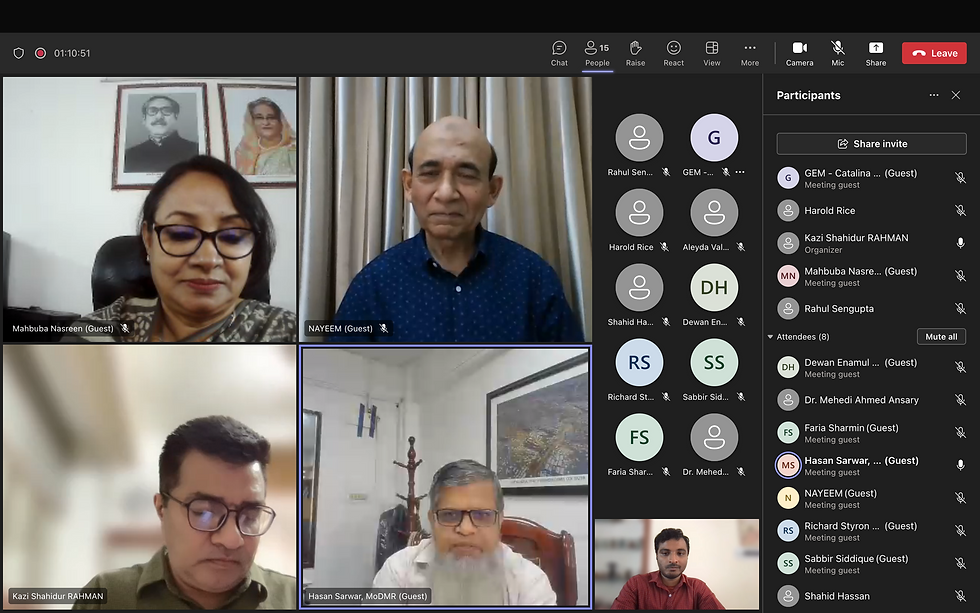Click muted mic icon on NAYEEM video label
Viewport: 980px width, 613px height.
(384, 328)
